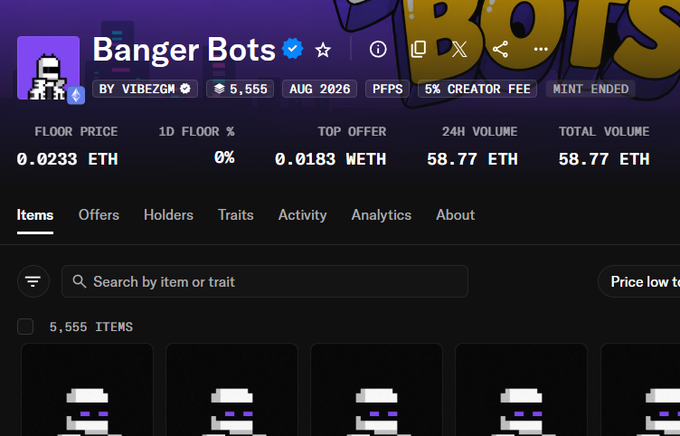Copy collection address icon

pyautogui.click(x=418, y=49)
